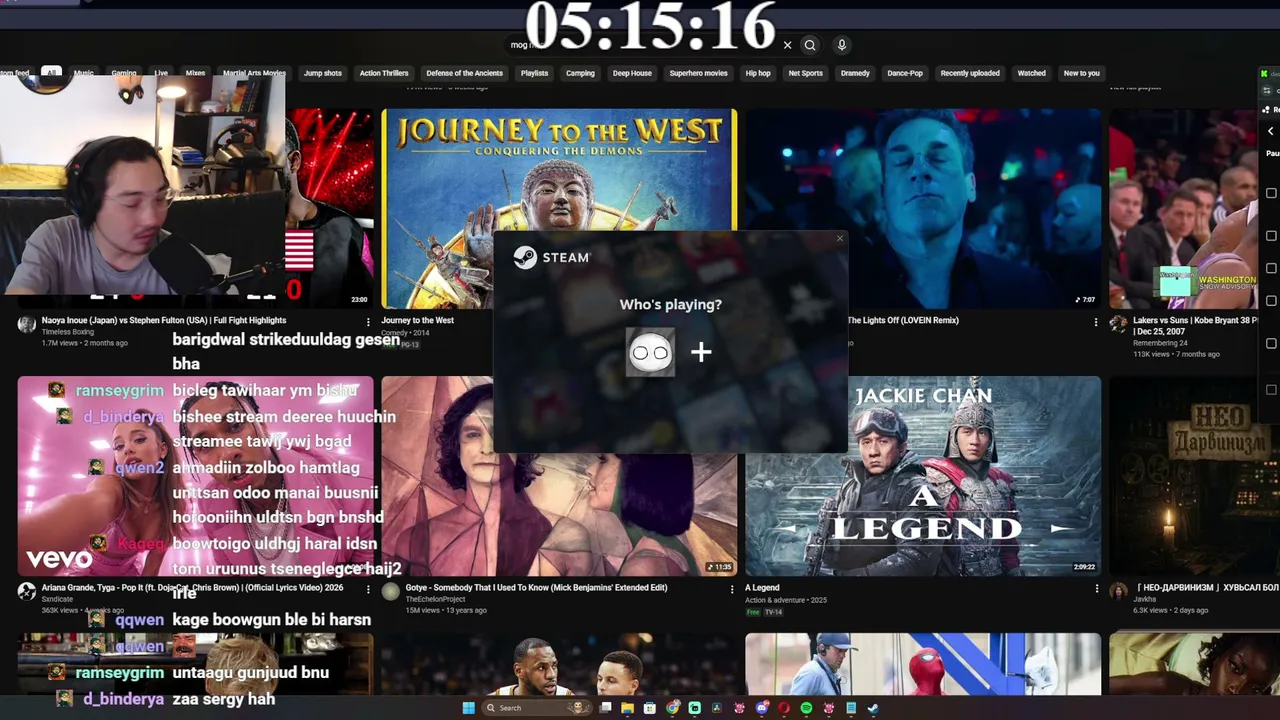Select the Steam profile avatar
The width and height of the screenshot is (1280, 720).
pyautogui.click(x=650, y=352)
